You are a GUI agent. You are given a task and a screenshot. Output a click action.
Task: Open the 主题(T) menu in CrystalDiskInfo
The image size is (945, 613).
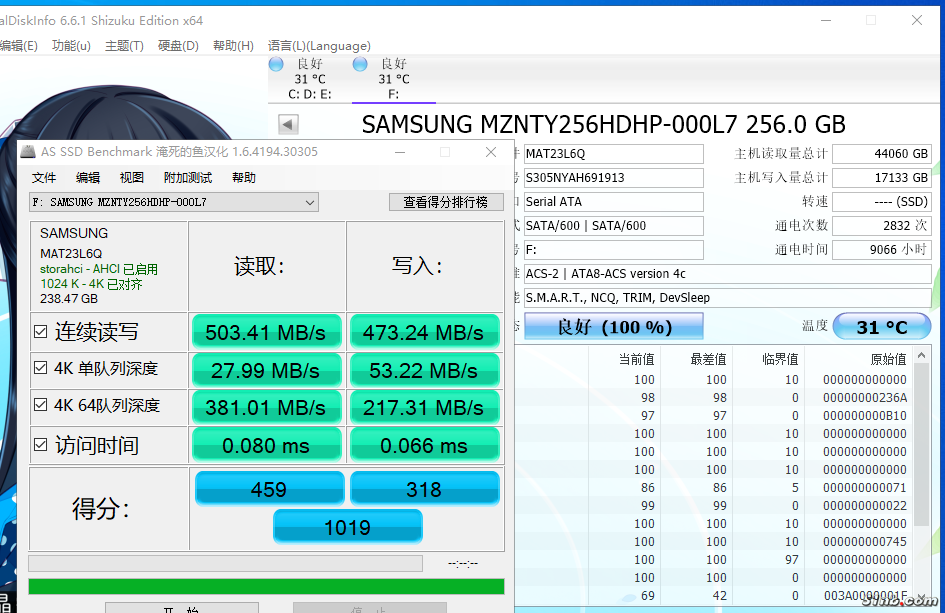click(x=124, y=46)
